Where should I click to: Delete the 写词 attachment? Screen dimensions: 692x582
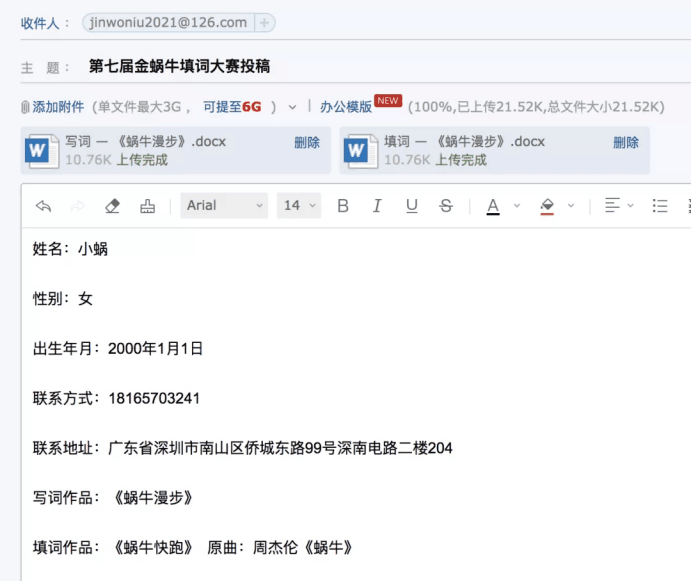coord(307,143)
